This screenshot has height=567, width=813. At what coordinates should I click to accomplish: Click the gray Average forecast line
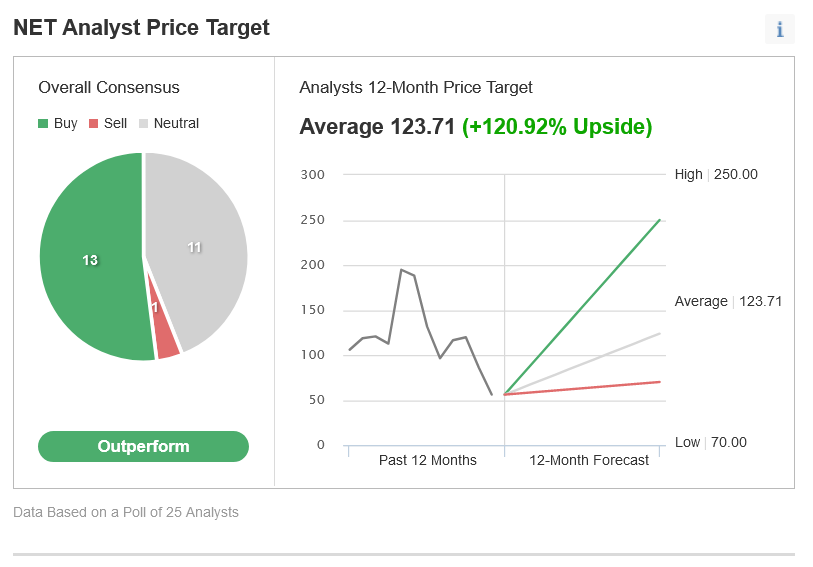582,364
